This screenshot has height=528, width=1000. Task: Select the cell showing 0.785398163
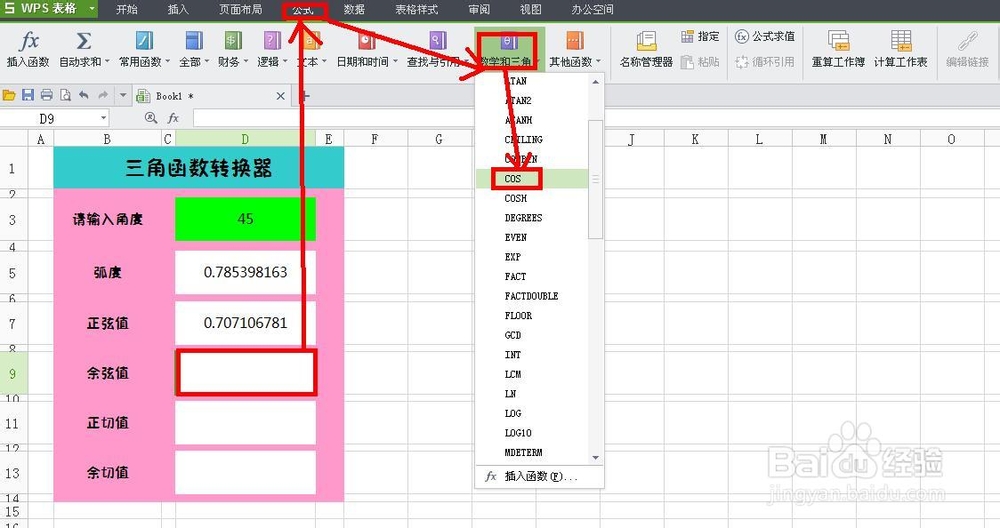pyautogui.click(x=246, y=272)
